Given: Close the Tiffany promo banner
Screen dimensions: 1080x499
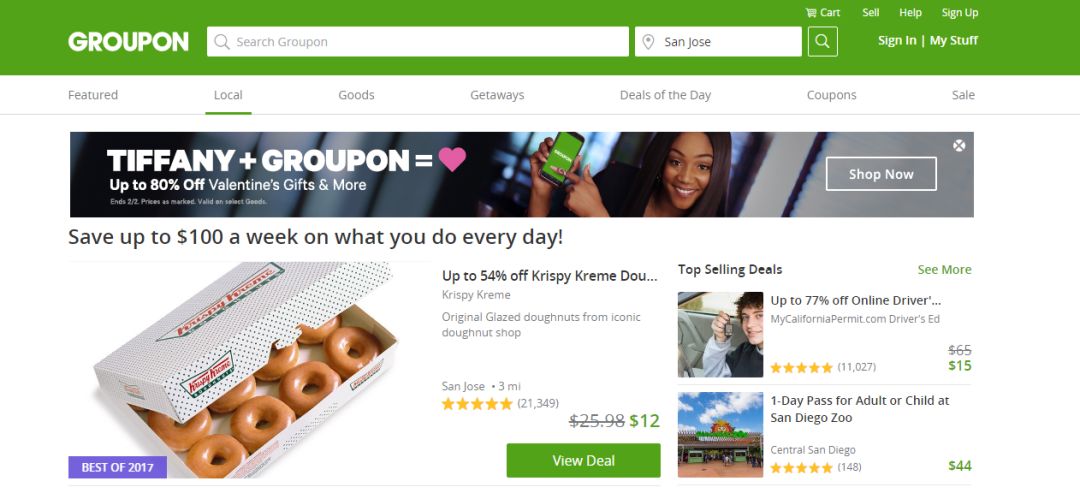Looking at the screenshot, I should (959, 145).
